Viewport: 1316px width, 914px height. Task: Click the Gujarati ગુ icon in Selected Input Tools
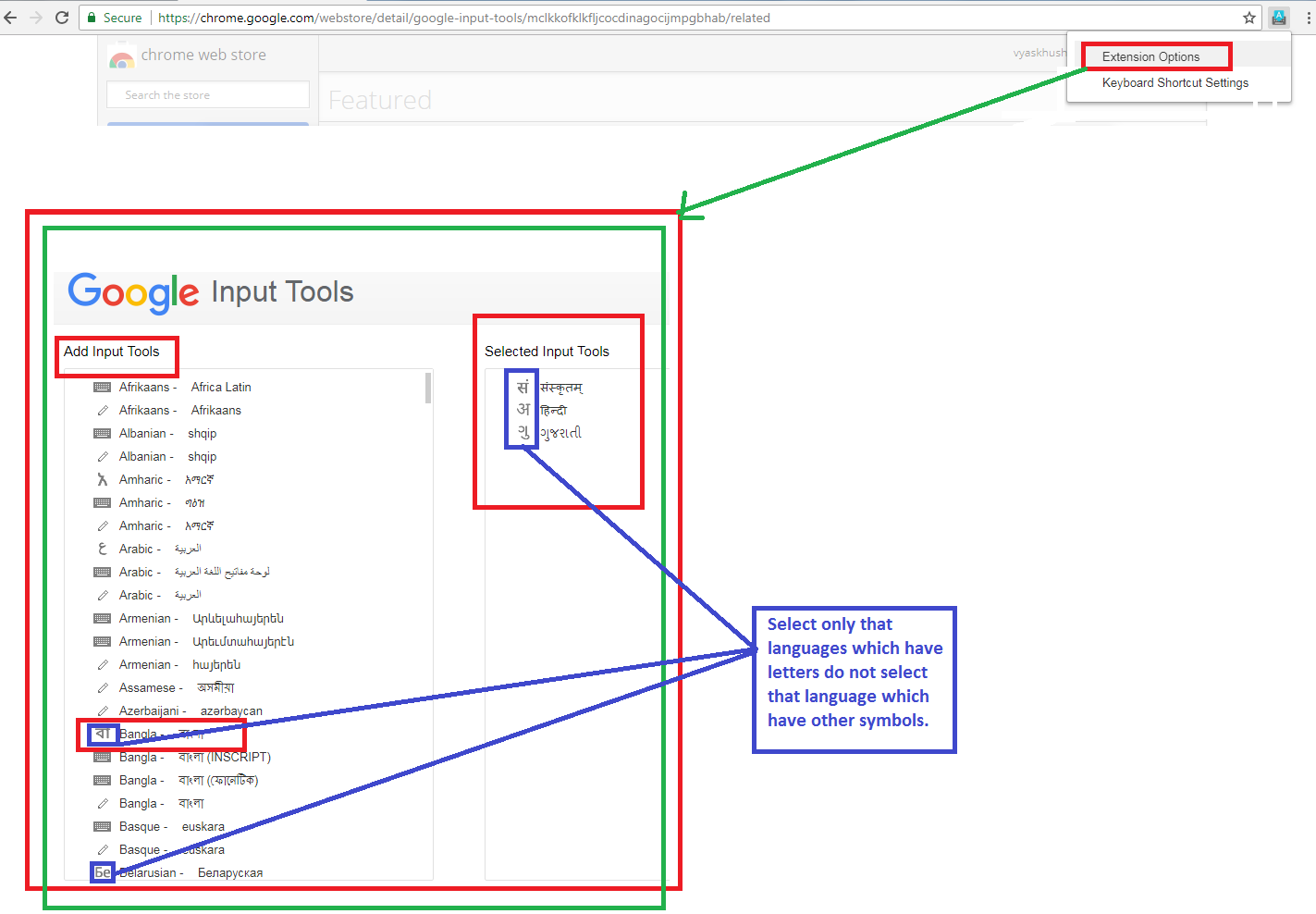(523, 433)
